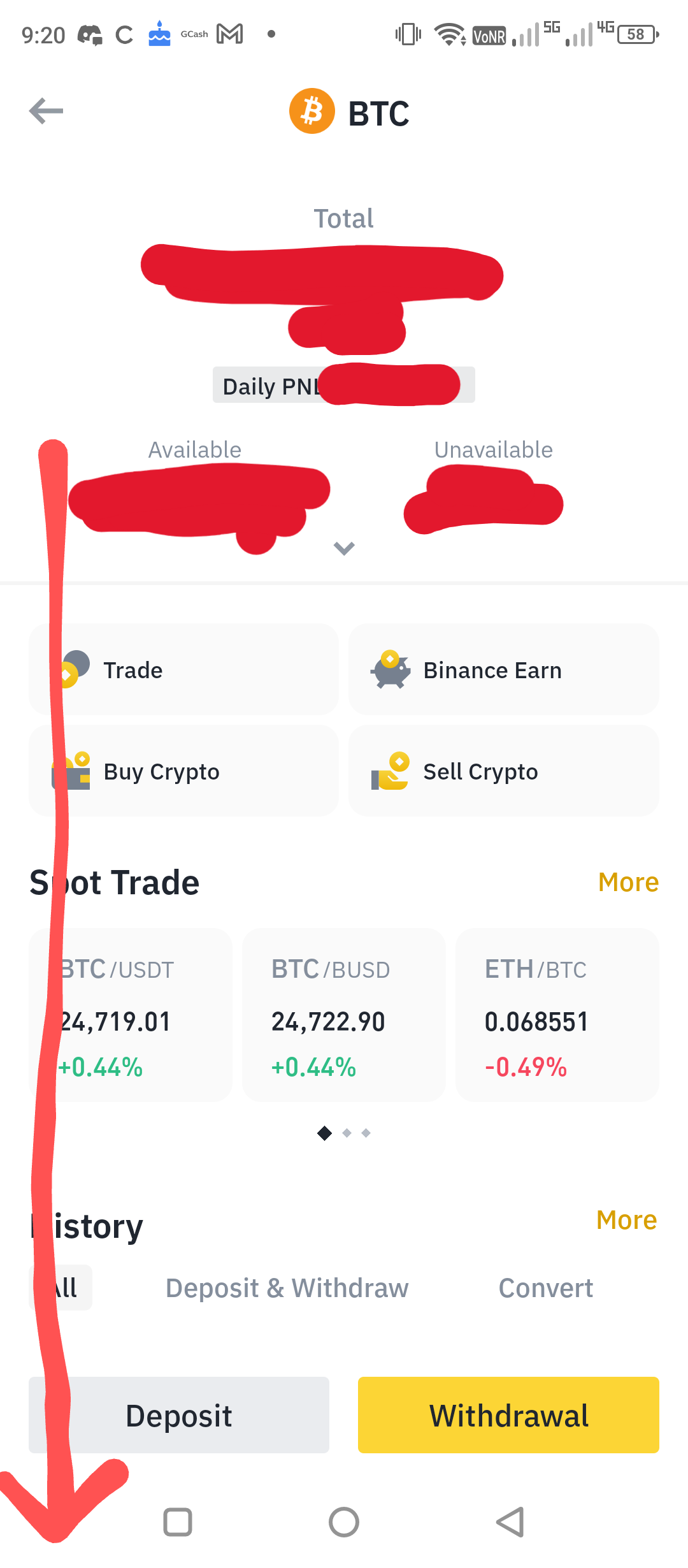Tap the Buy Crypto wallet icon

click(71, 771)
